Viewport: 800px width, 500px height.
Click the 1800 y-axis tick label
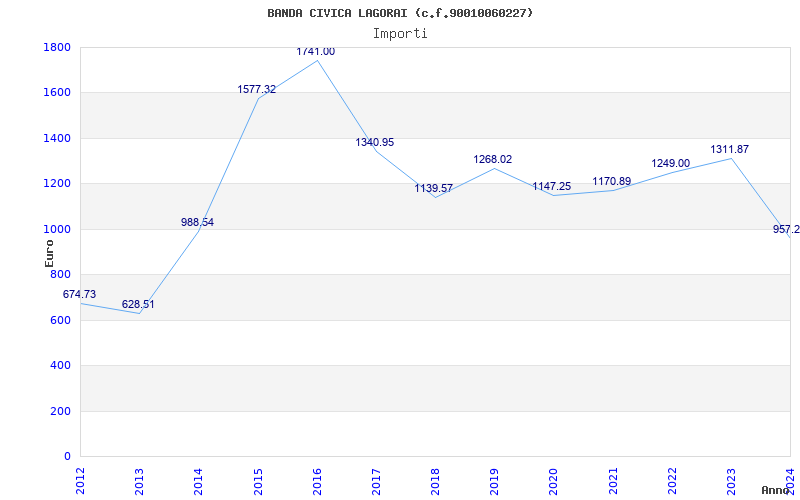tap(57, 48)
